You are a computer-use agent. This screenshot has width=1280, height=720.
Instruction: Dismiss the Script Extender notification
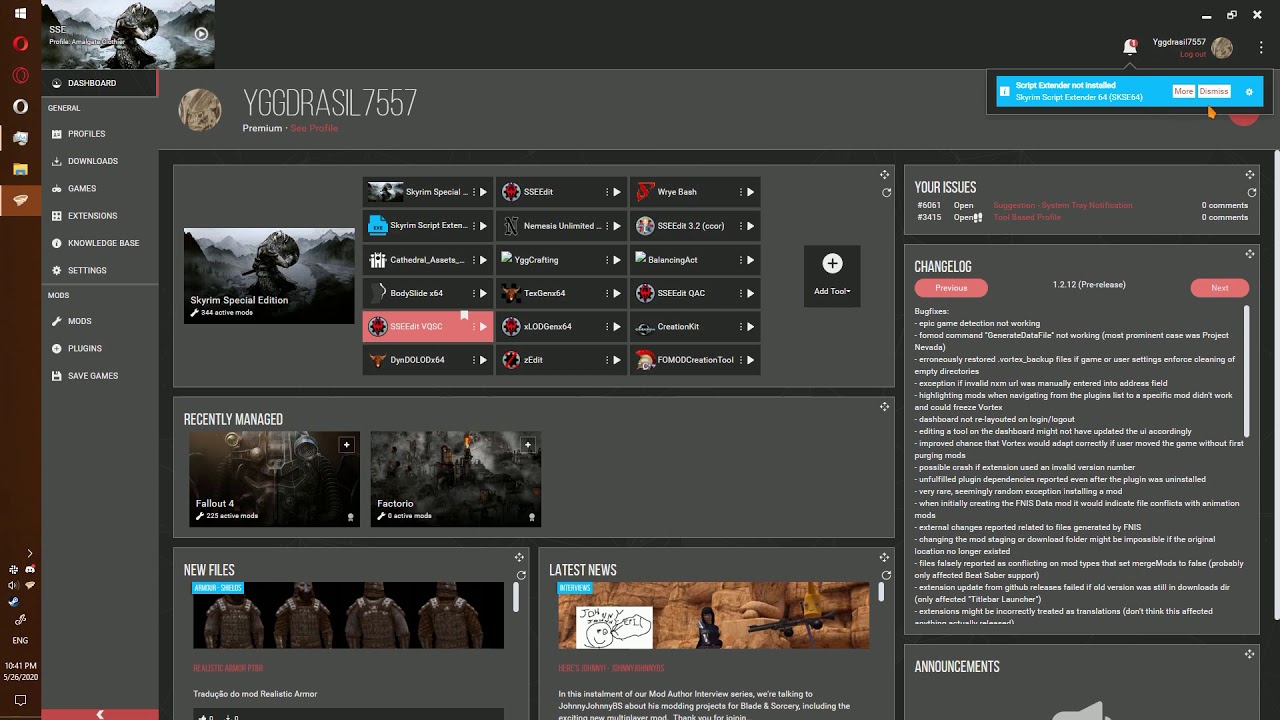pos(1214,91)
